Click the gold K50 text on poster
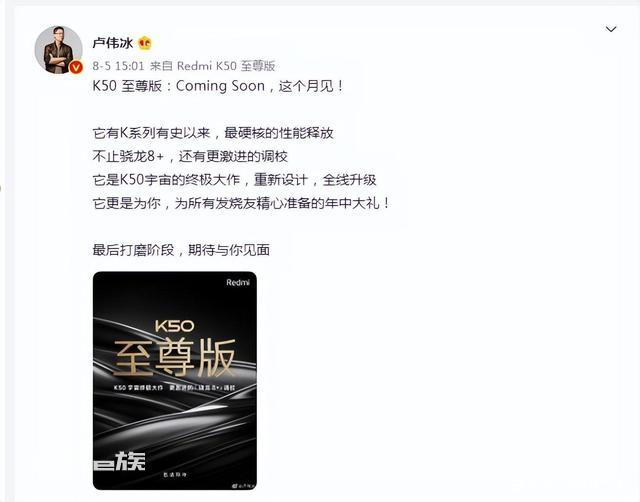This screenshot has height=502, width=640. (174, 326)
